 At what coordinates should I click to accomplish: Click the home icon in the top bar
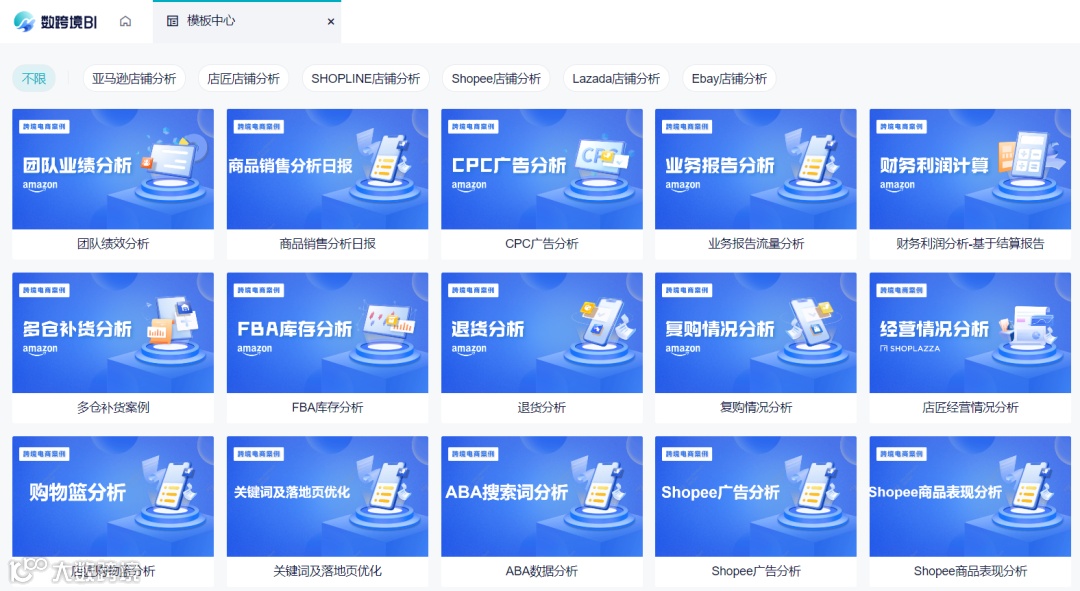pyautogui.click(x=125, y=20)
